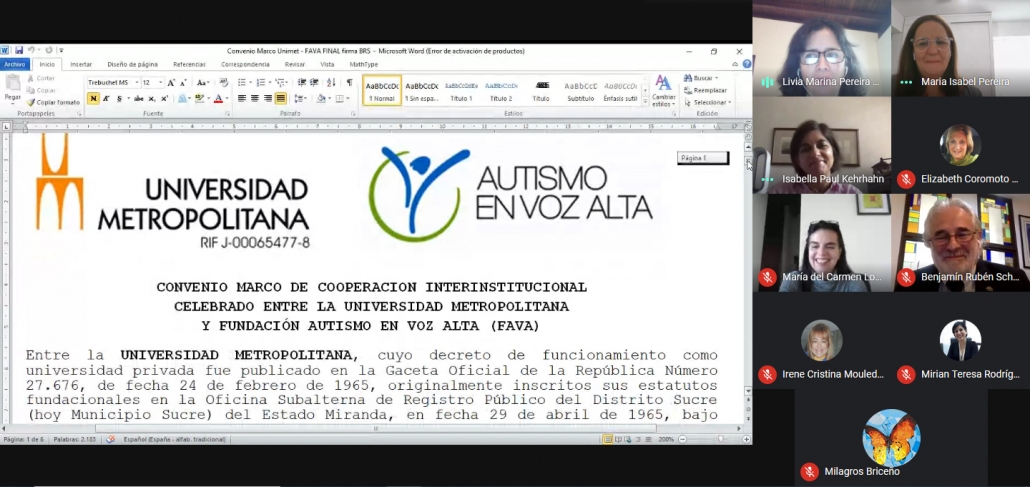1030x487 pixels.
Task: Undo the last action in Word
Action: point(30,51)
